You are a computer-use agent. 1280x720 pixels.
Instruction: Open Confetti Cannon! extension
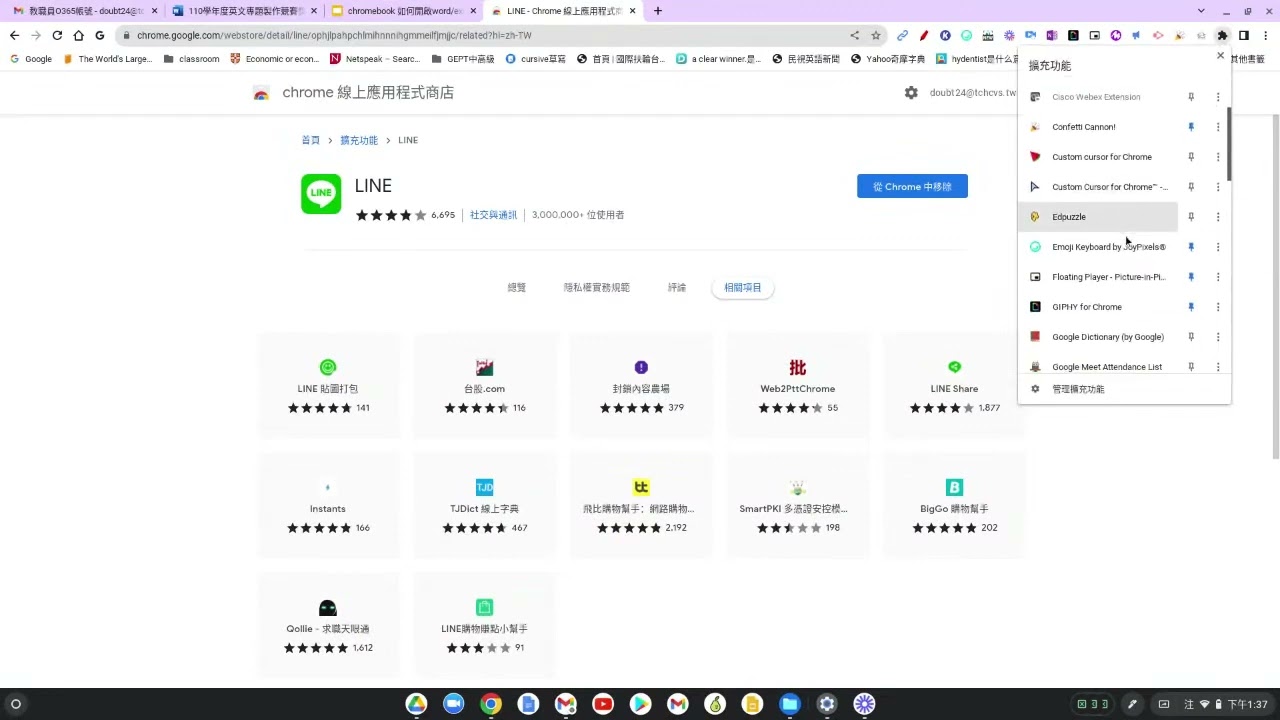point(1098,127)
